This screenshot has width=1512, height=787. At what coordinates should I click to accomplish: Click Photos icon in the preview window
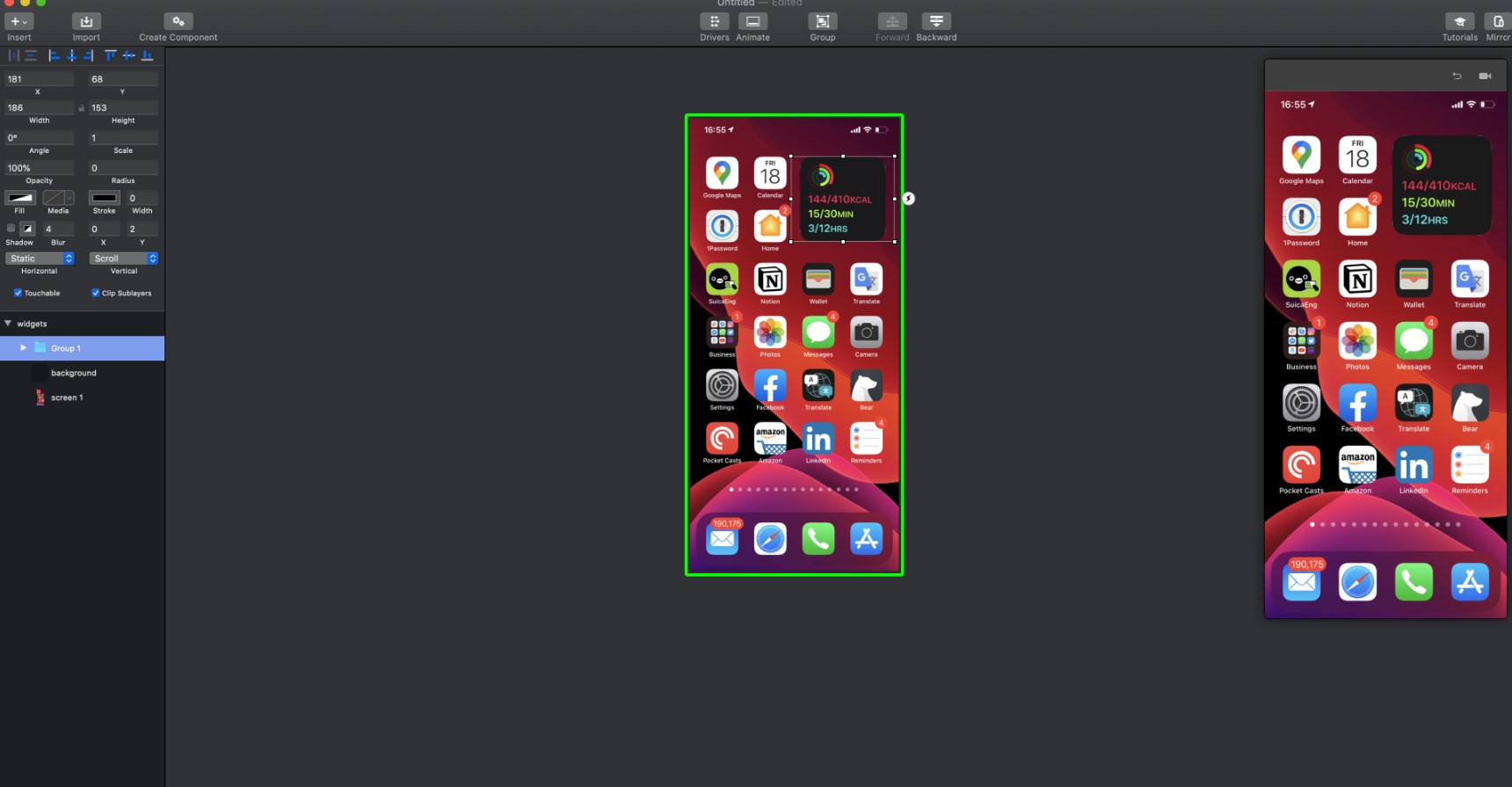[1357, 340]
